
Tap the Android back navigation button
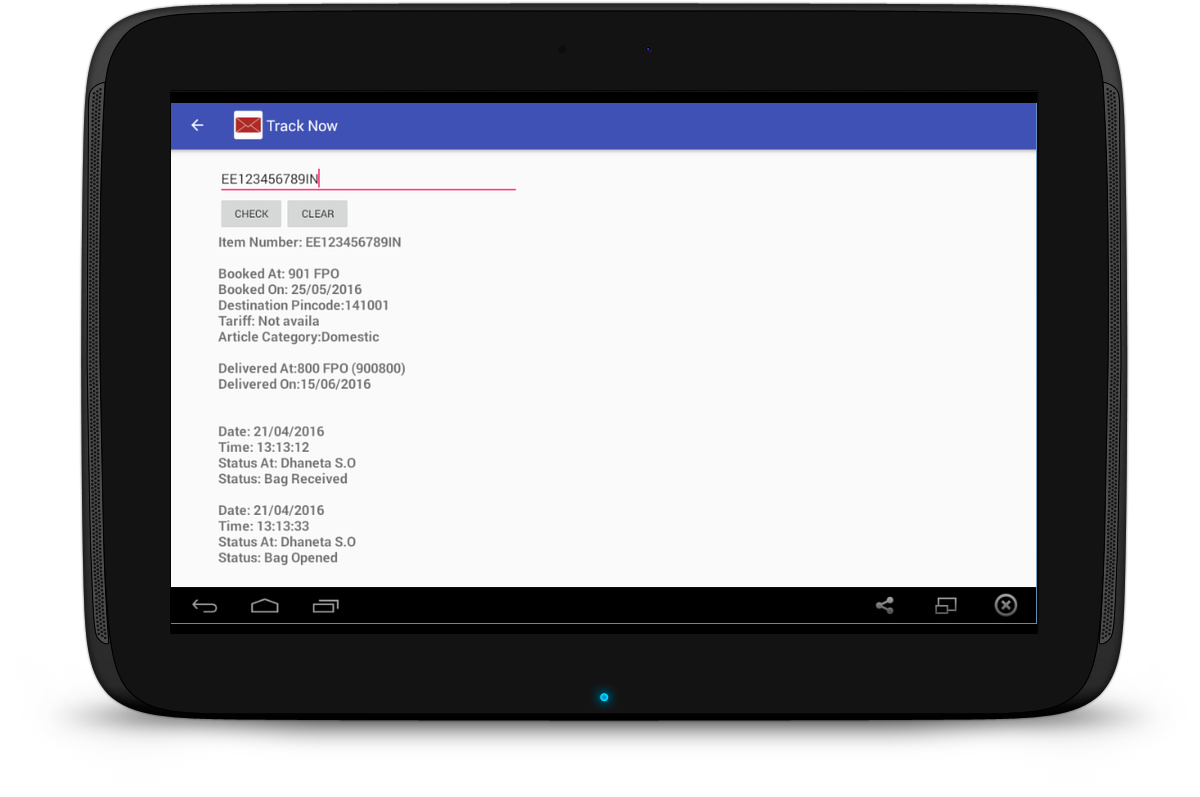[205, 606]
